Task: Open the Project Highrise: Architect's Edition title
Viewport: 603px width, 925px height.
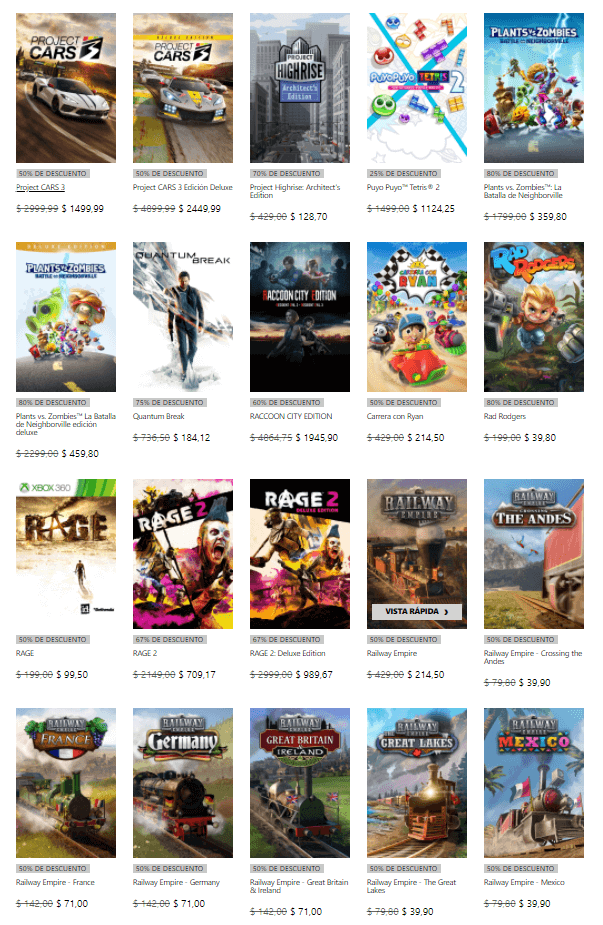Action: click(295, 191)
